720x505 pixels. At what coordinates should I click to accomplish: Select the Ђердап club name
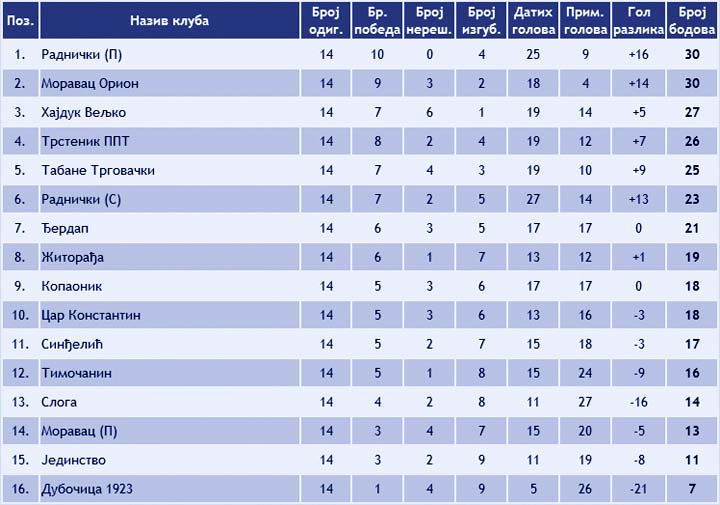coord(65,229)
